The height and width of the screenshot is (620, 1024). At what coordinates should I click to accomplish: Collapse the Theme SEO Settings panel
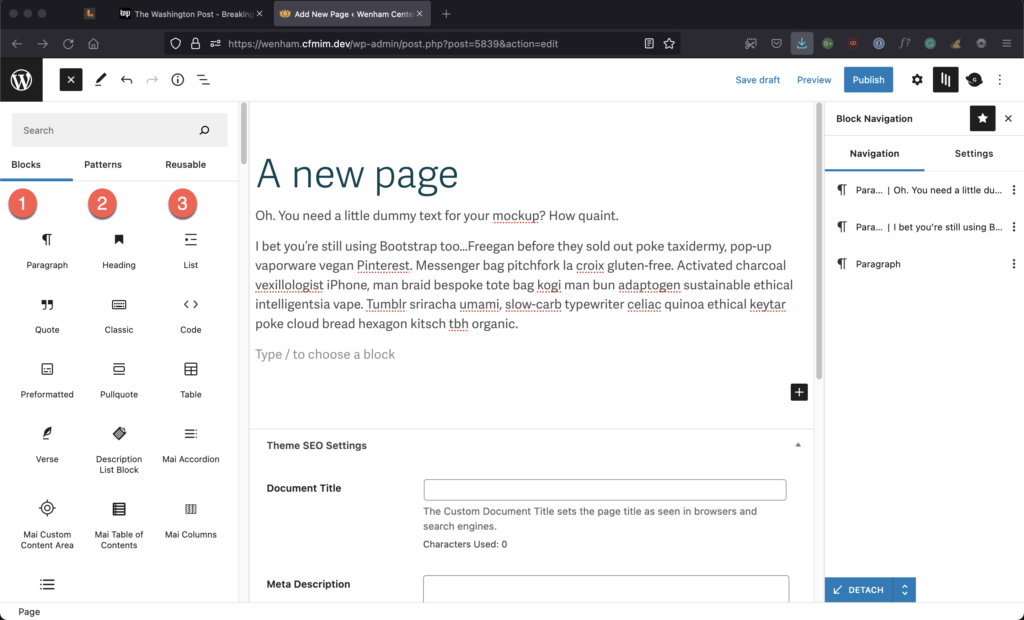pos(797,445)
